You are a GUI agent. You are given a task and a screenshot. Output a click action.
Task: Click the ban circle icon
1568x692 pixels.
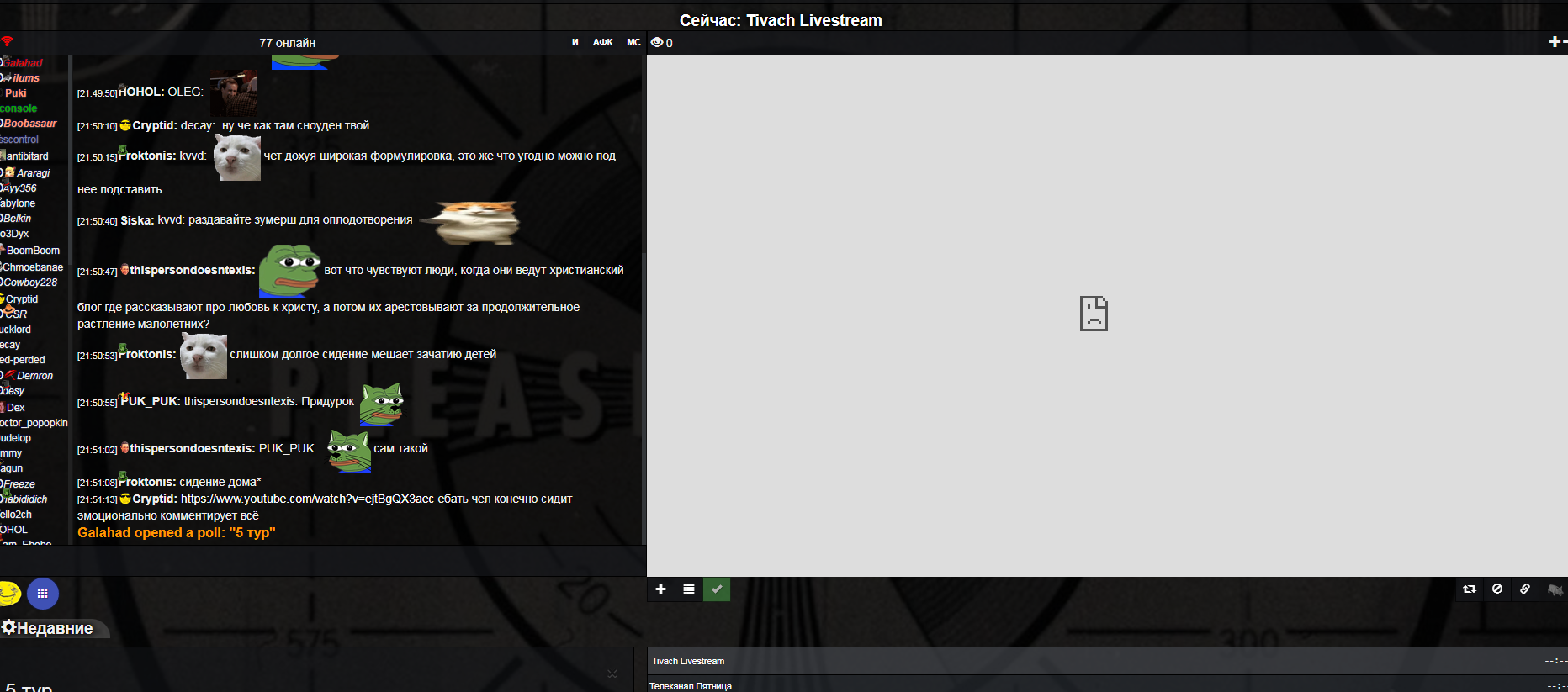coord(1497,589)
